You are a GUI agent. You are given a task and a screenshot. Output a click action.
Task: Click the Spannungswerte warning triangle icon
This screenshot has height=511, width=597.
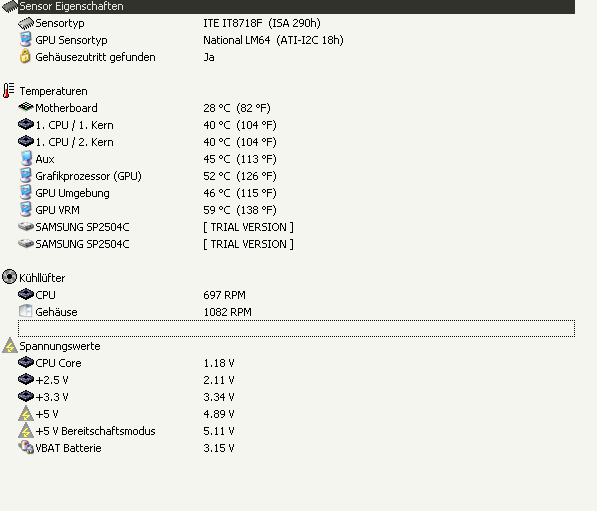coord(10,345)
